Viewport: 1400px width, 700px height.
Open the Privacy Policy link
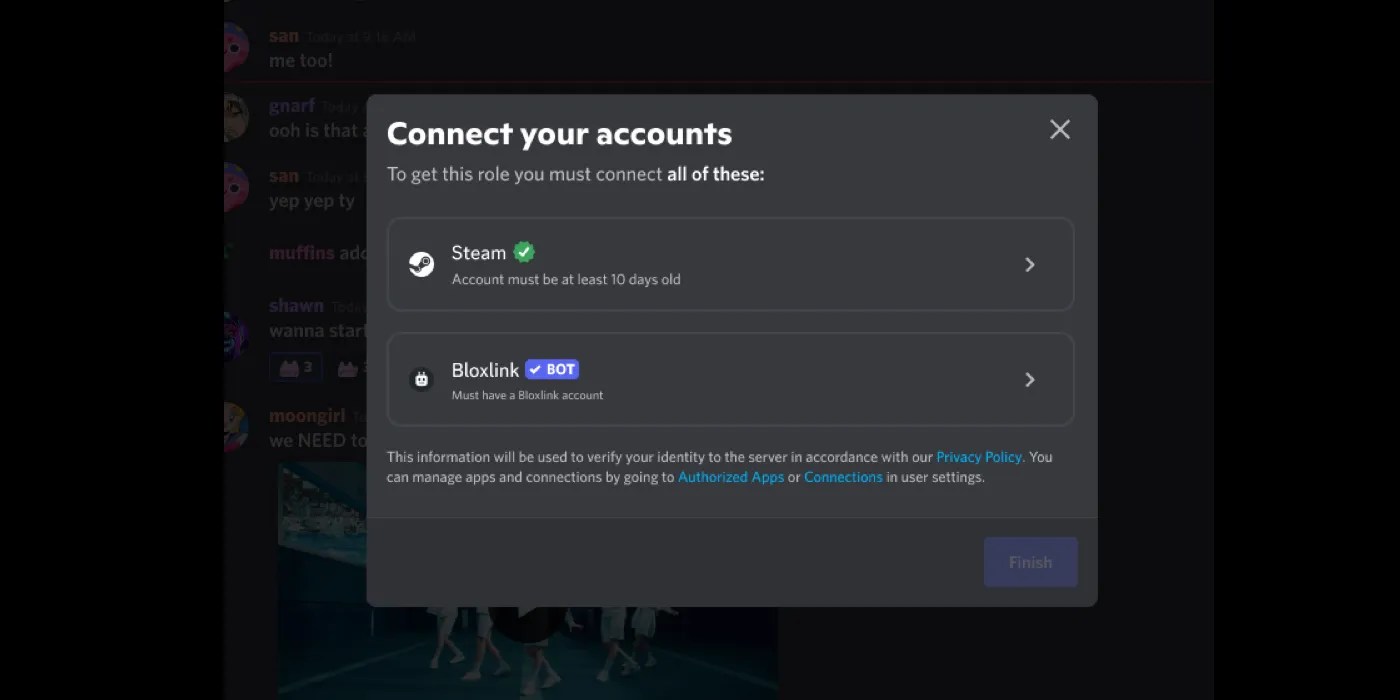pos(978,457)
